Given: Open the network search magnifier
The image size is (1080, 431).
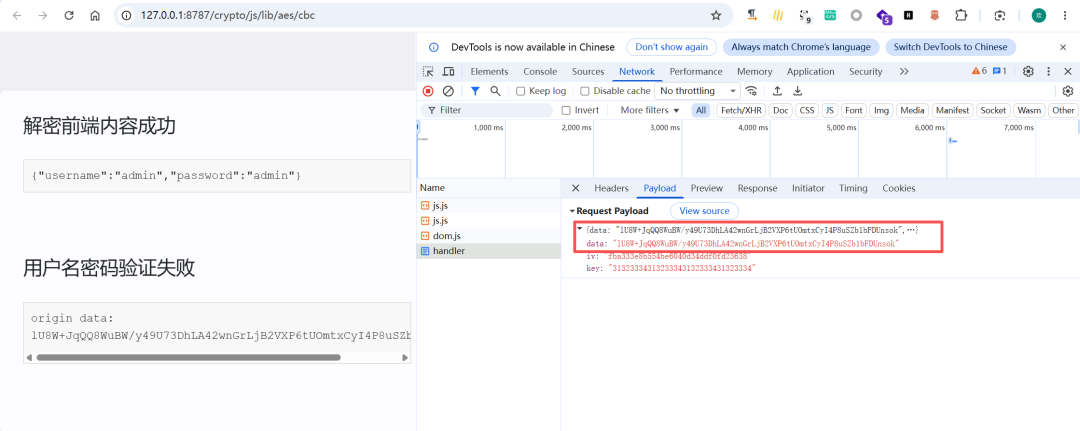Looking at the screenshot, I should [x=495, y=91].
